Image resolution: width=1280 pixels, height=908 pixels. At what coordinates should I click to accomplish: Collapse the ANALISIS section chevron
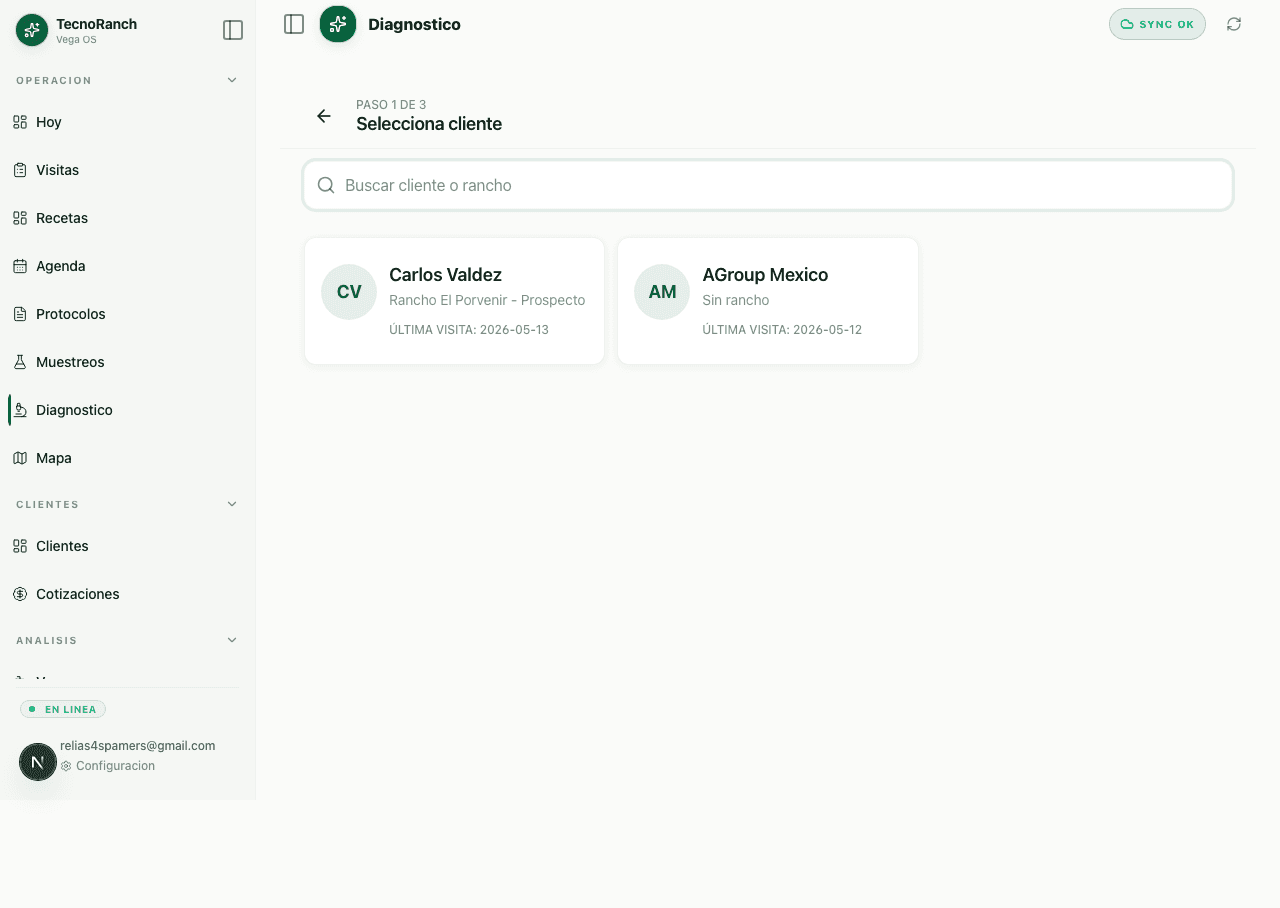[x=232, y=640]
